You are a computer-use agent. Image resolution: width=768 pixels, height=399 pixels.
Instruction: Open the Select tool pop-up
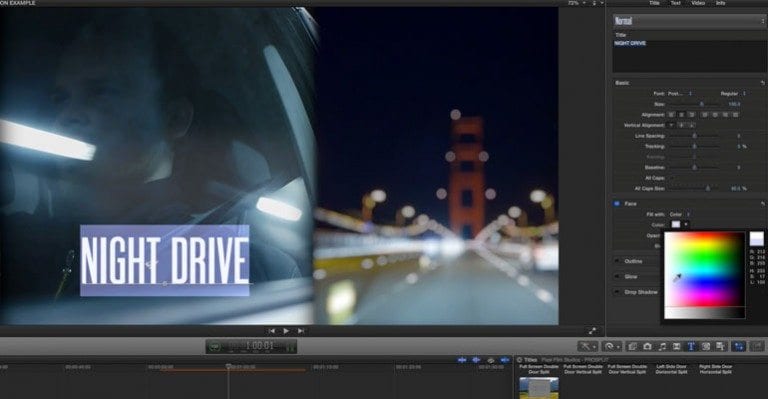[x=587, y=347]
